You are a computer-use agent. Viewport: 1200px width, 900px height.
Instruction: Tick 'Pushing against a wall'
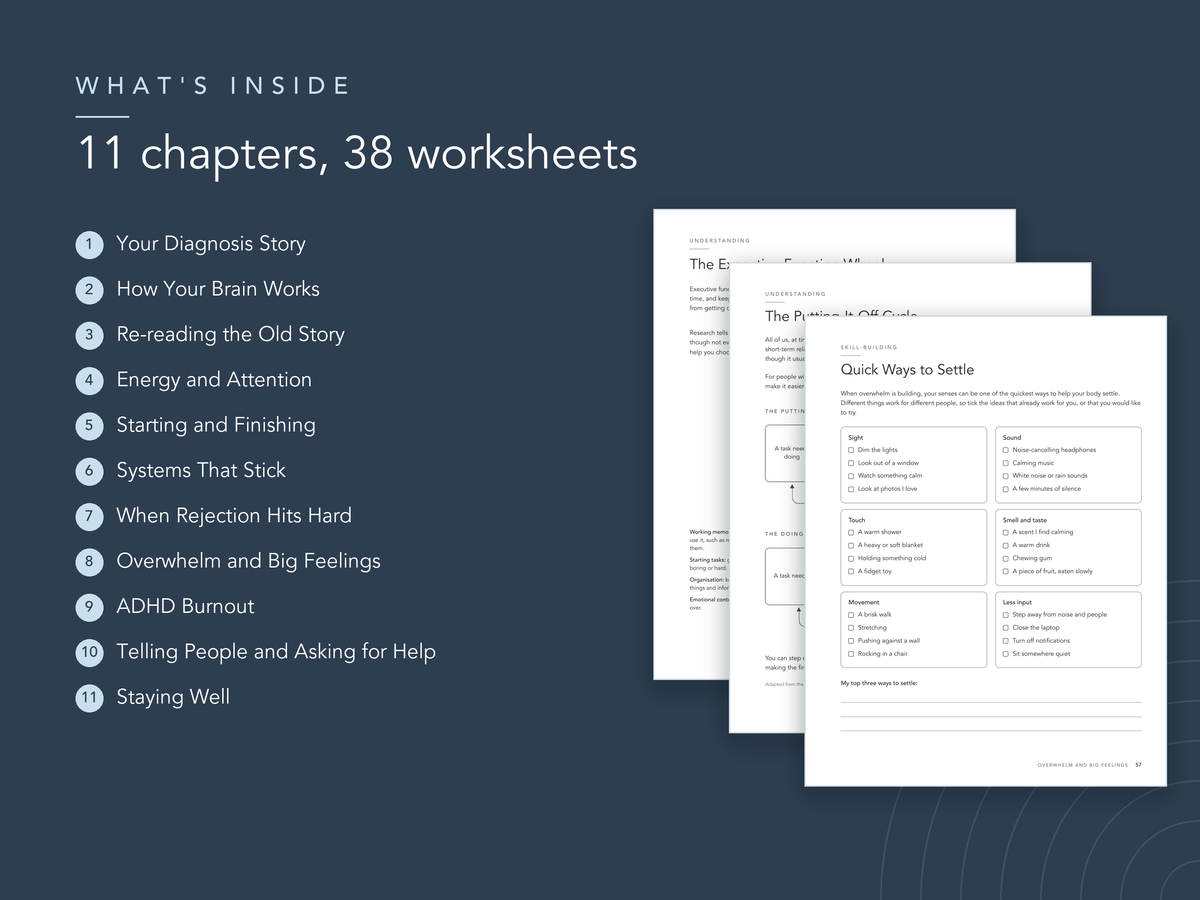[851, 641]
